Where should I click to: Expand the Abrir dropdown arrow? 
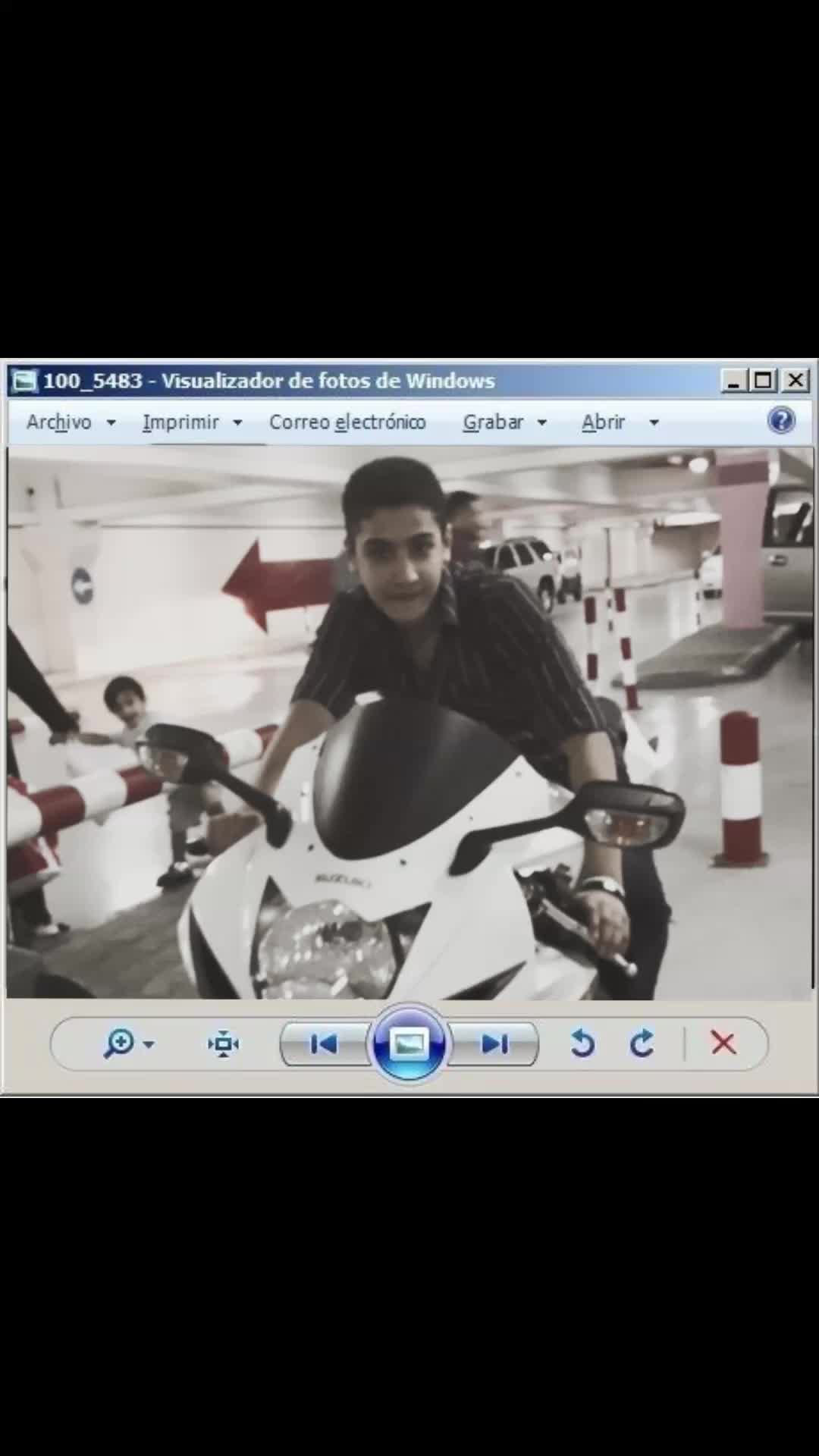[x=654, y=422]
